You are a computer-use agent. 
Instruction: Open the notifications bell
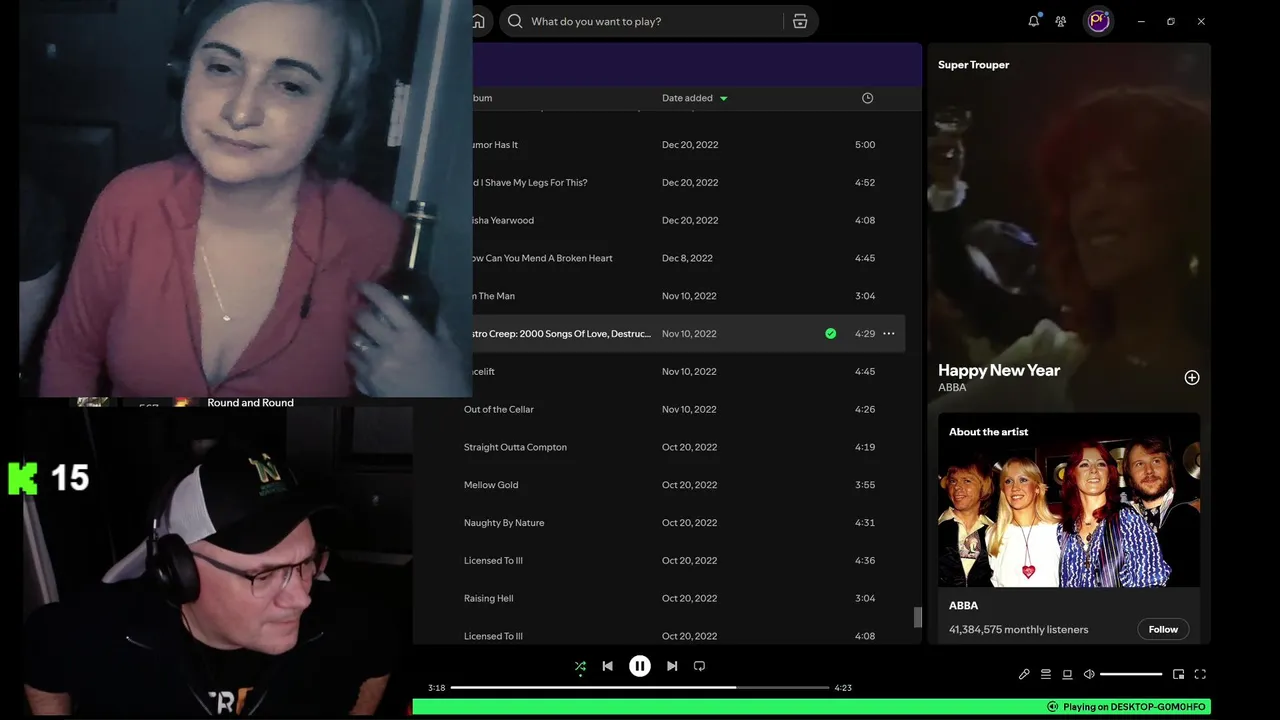coord(1033,21)
